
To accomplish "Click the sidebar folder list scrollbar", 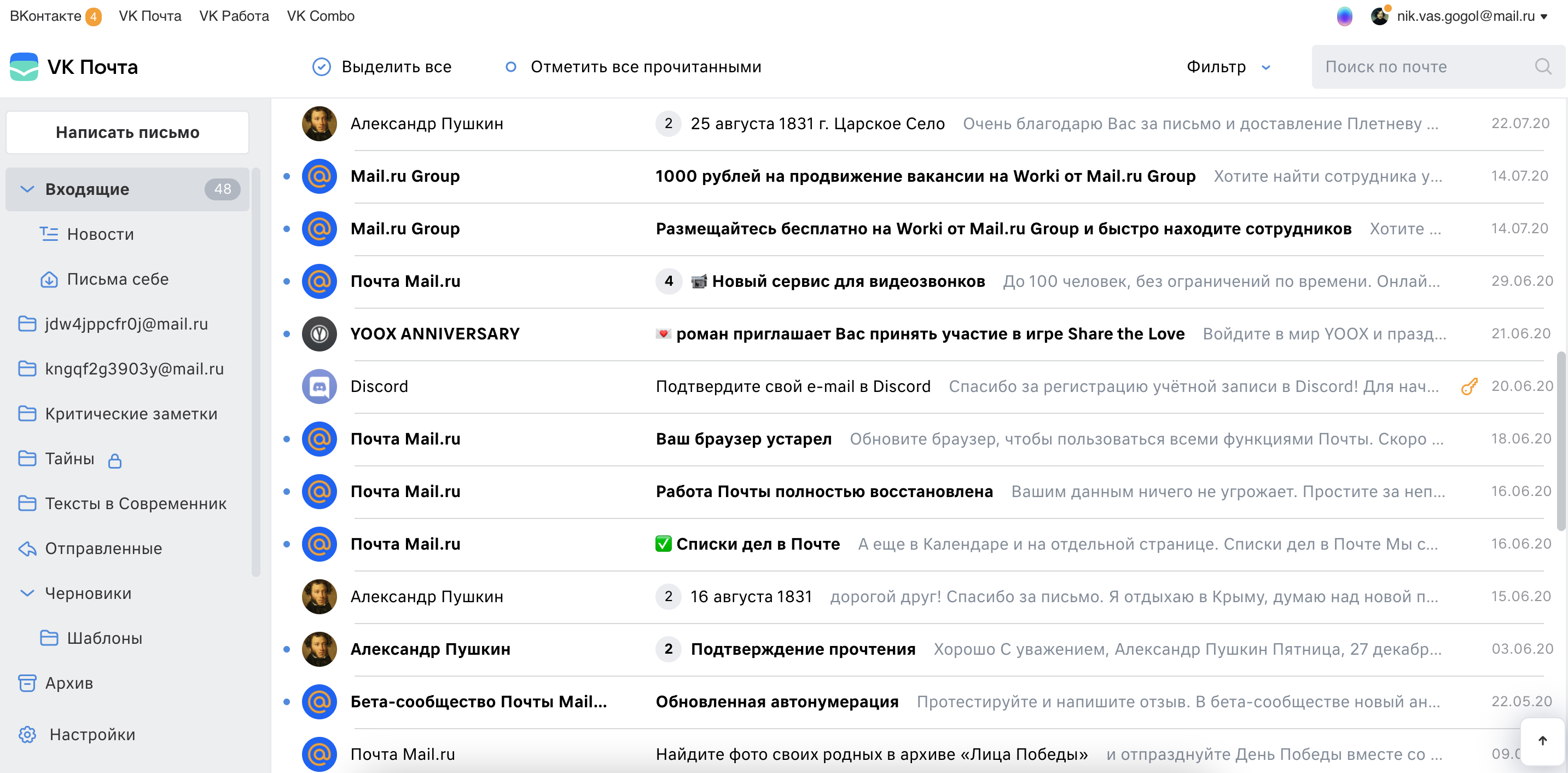I will pyautogui.click(x=255, y=372).
